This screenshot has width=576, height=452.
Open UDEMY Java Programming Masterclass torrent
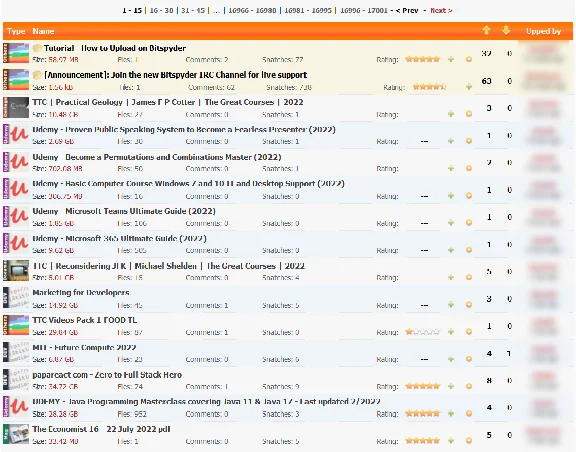tap(206, 402)
